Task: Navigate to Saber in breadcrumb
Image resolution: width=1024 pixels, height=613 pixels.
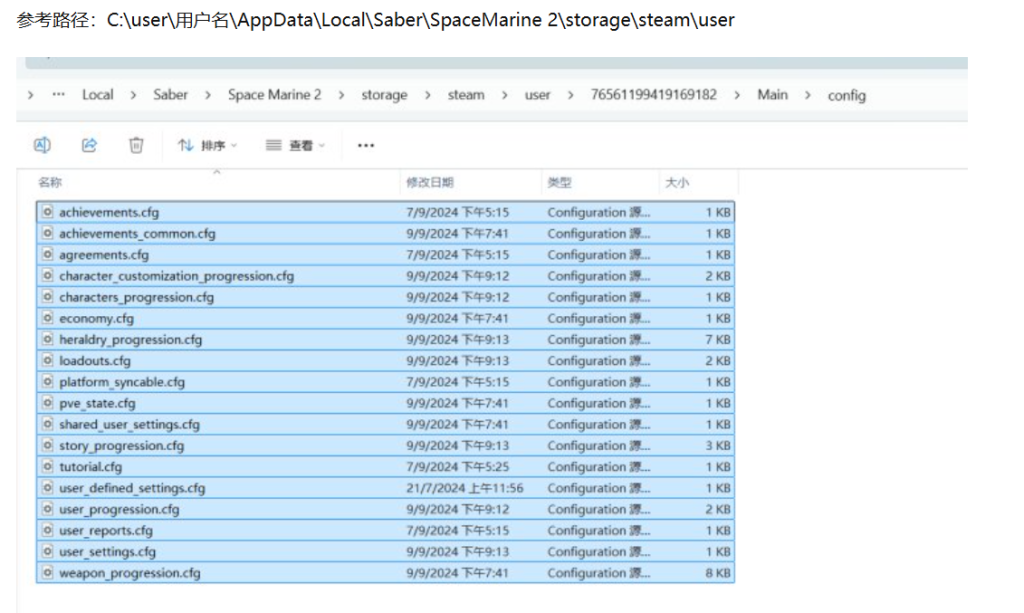Action: [x=170, y=95]
